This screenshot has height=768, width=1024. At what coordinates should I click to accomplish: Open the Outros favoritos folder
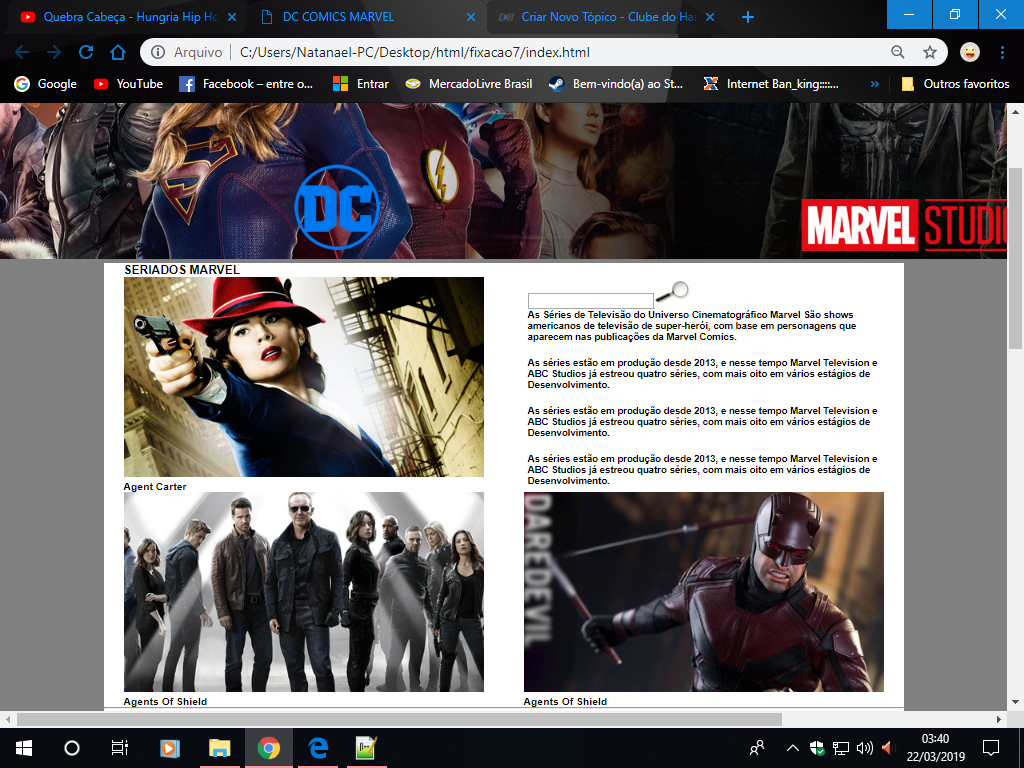click(x=955, y=84)
